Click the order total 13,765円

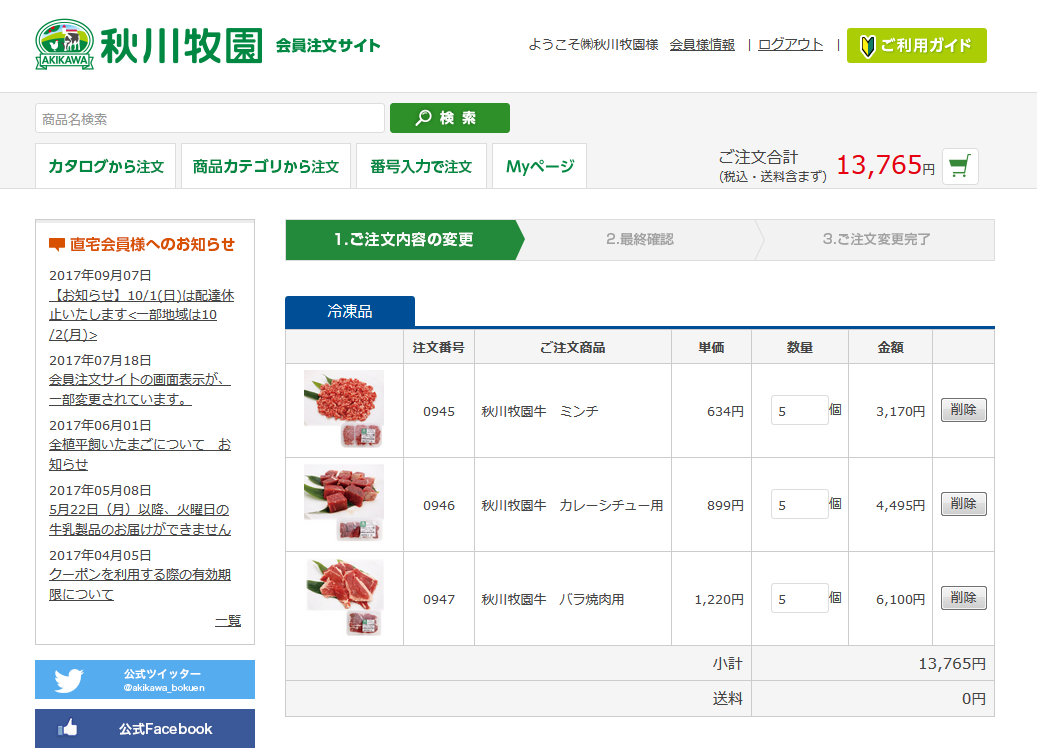point(886,165)
